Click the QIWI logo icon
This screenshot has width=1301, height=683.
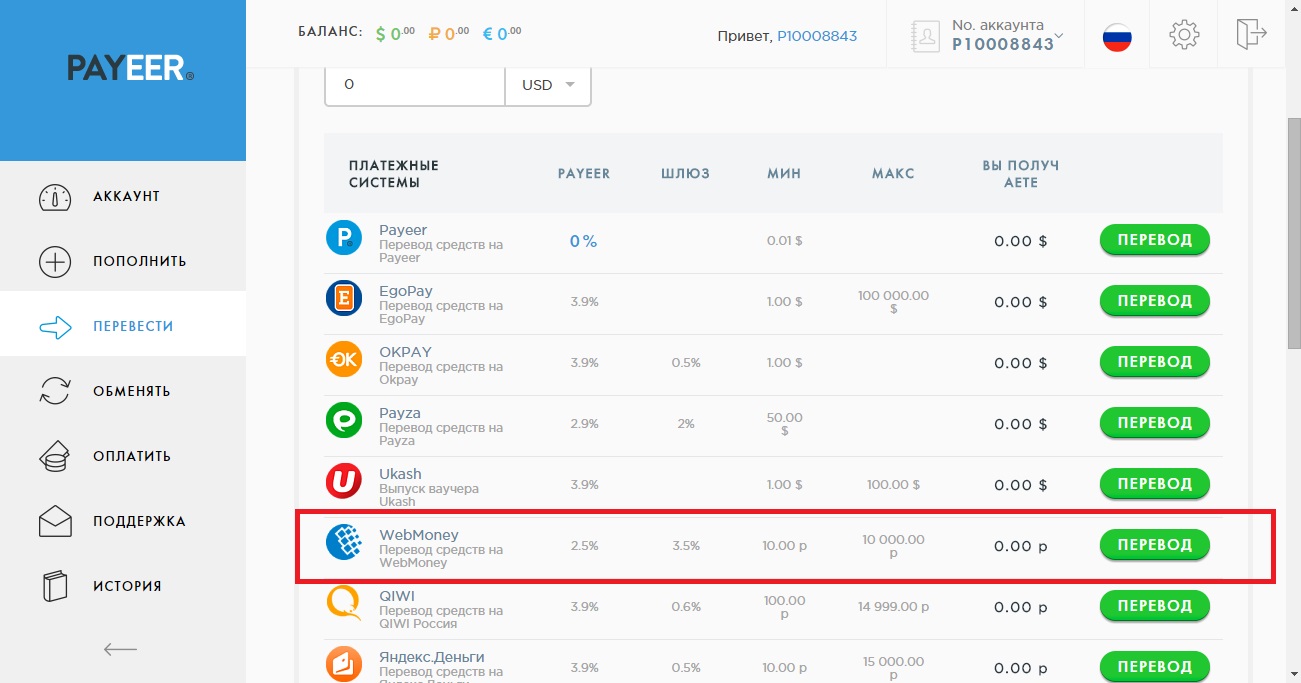(x=344, y=603)
